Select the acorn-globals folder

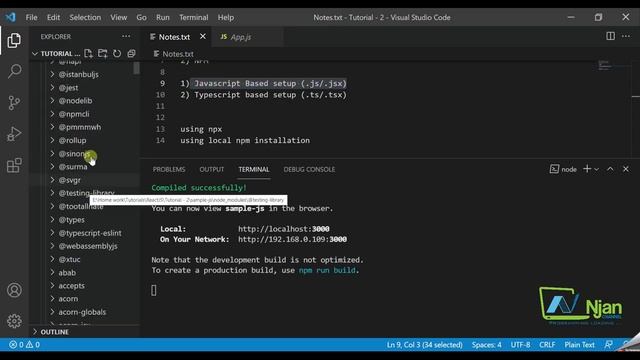(x=82, y=312)
